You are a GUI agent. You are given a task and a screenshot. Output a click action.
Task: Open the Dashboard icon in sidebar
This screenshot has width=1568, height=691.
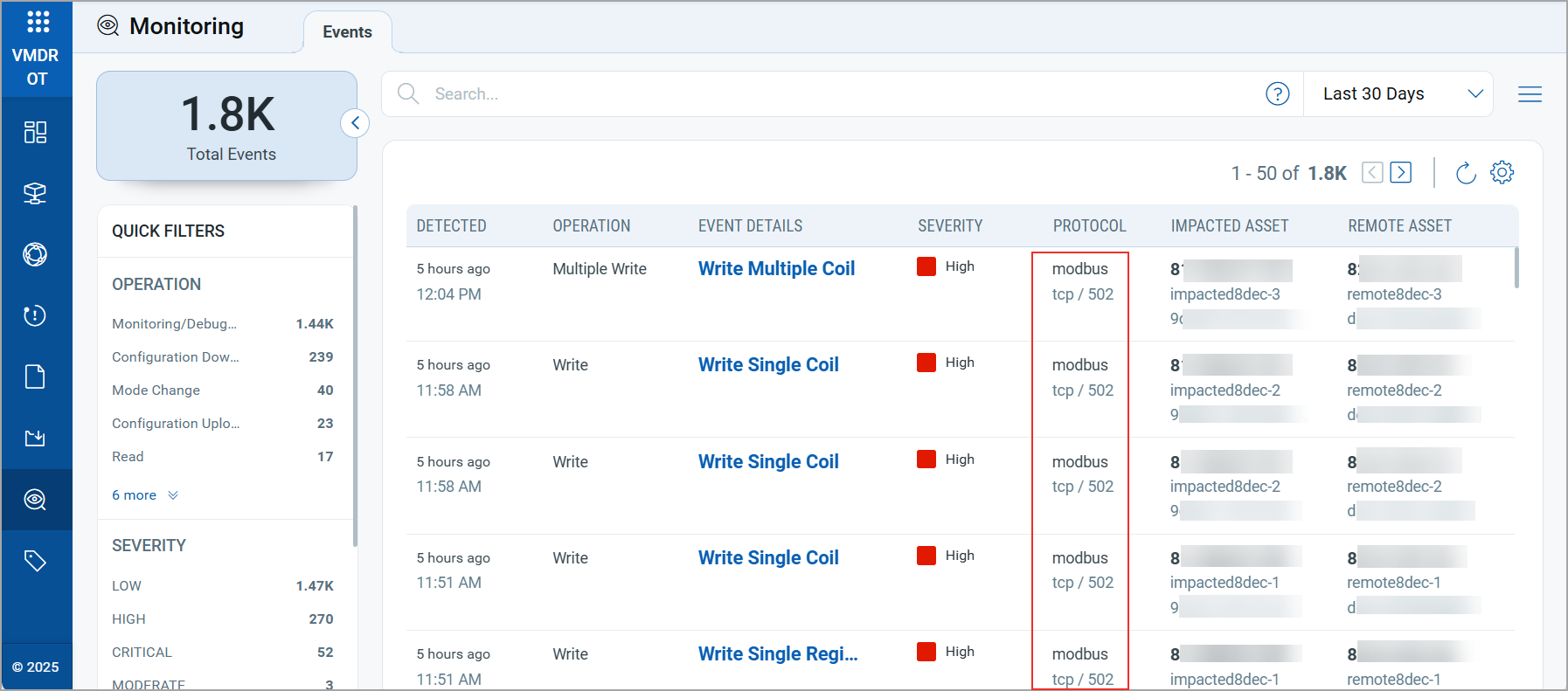[x=35, y=132]
